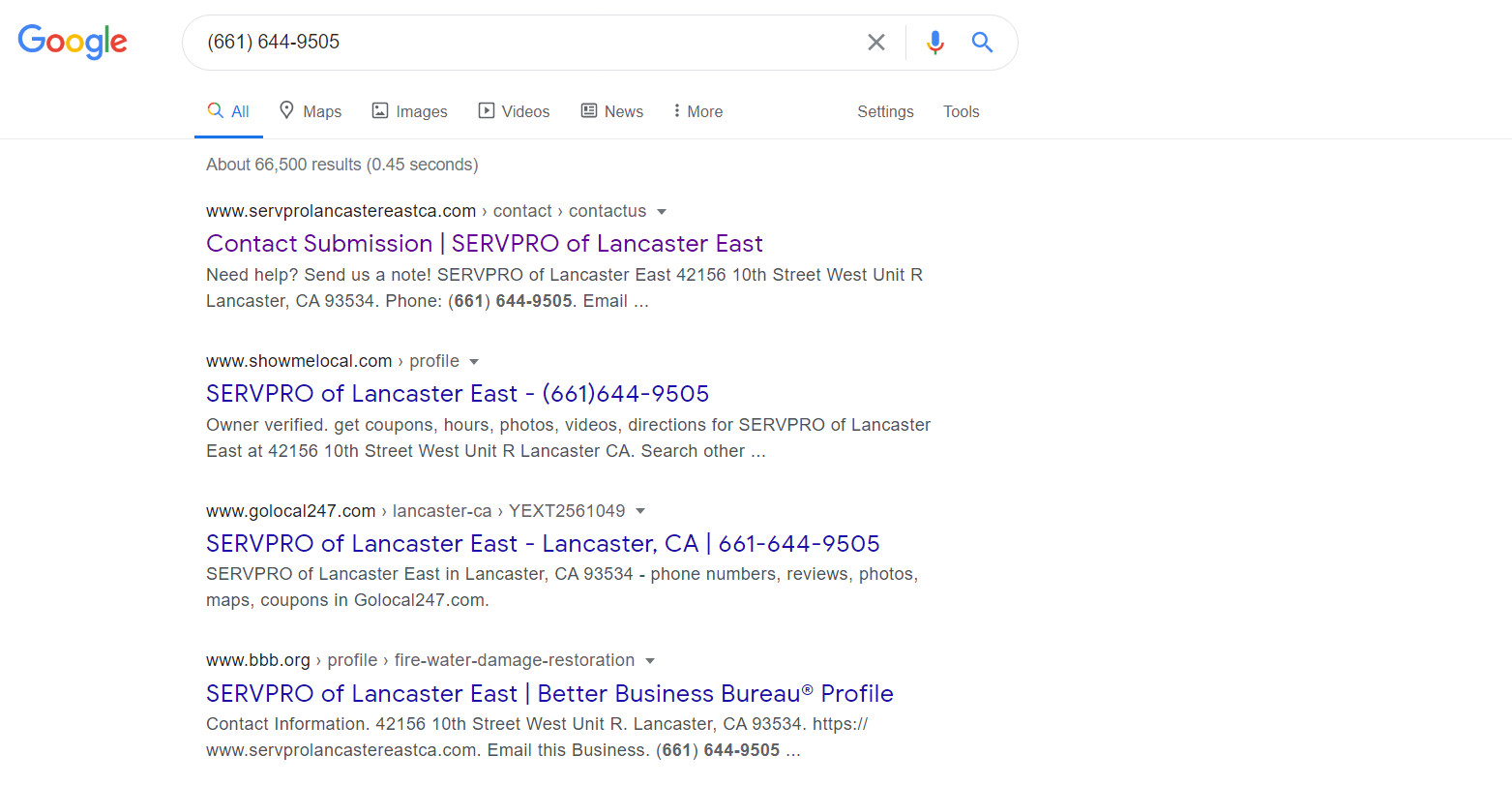Expand dropdown arrow next to servprolancastereastca.com URL
The image size is (1512, 786).
pos(662,212)
